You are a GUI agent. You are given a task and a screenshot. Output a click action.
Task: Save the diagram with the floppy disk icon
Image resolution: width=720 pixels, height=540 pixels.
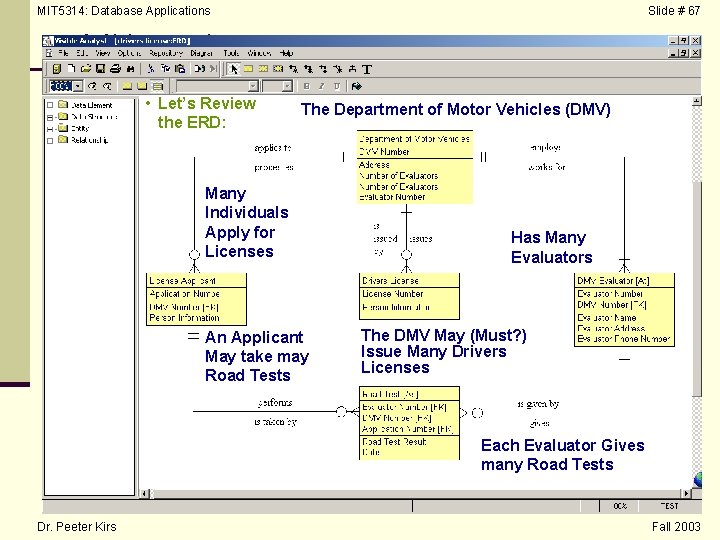[x=100, y=69]
